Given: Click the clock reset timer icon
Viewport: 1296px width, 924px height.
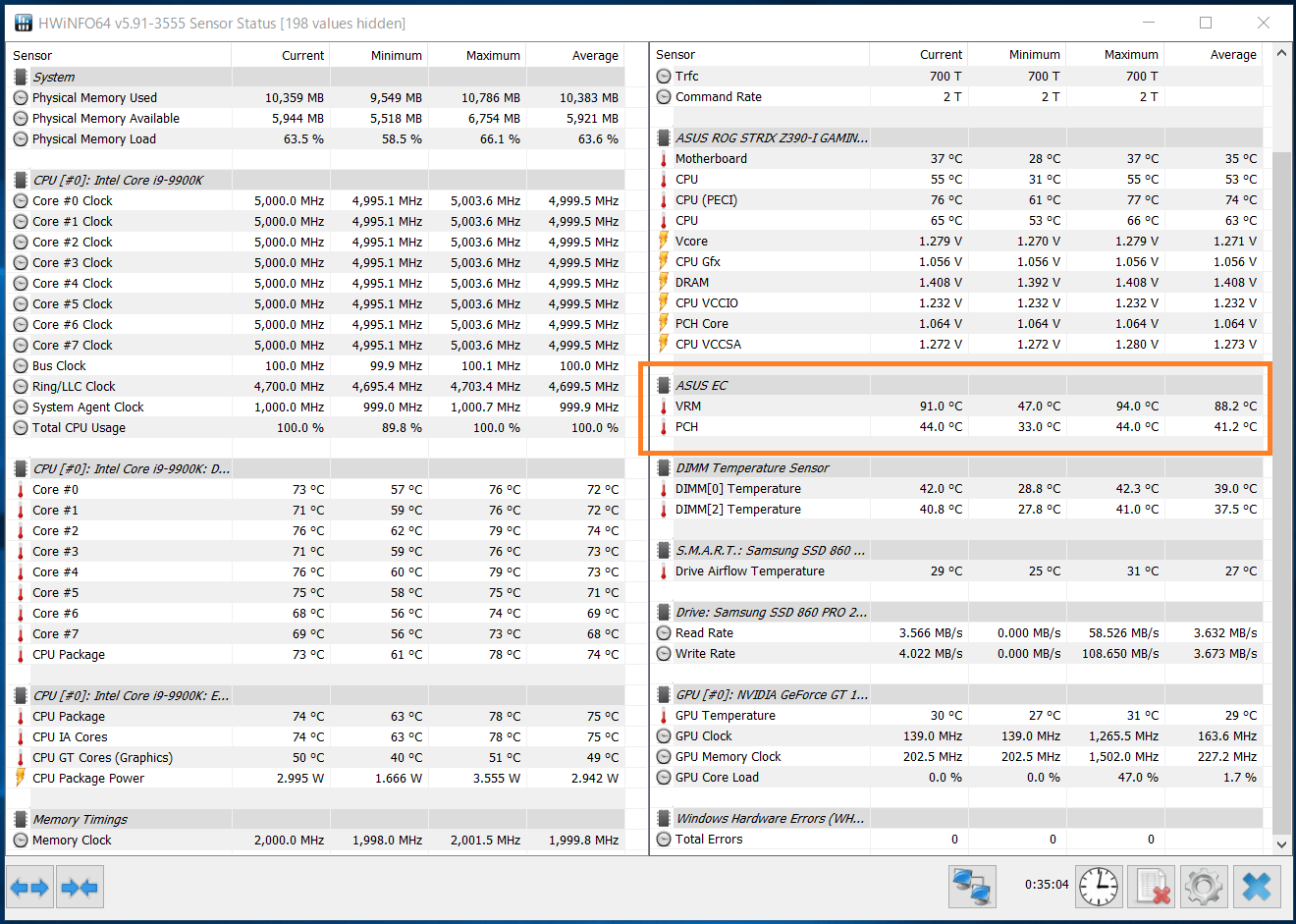Looking at the screenshot, I should (1099, 887).
